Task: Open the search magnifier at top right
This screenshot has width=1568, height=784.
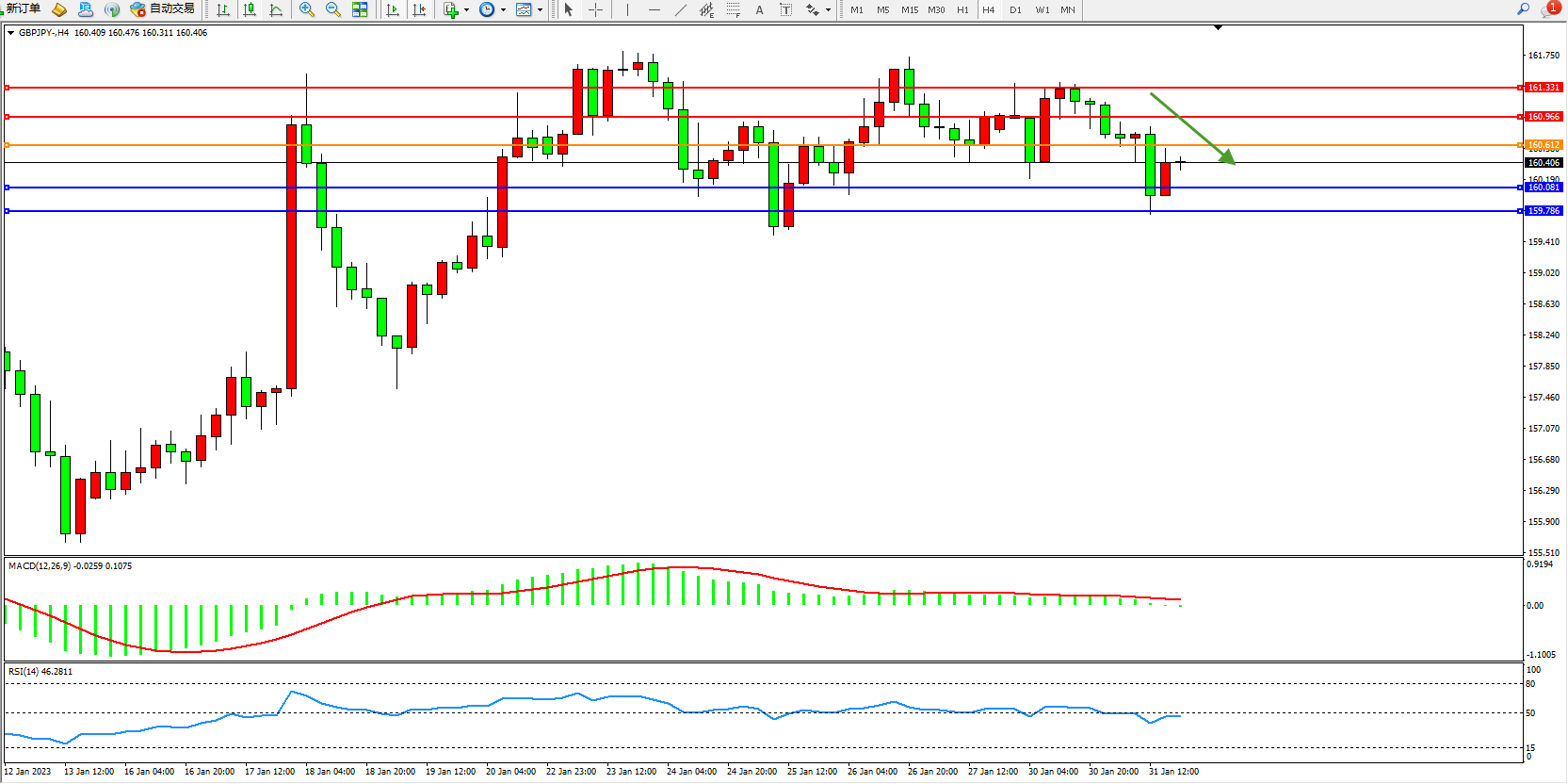Action: (x=1523, y=9)
